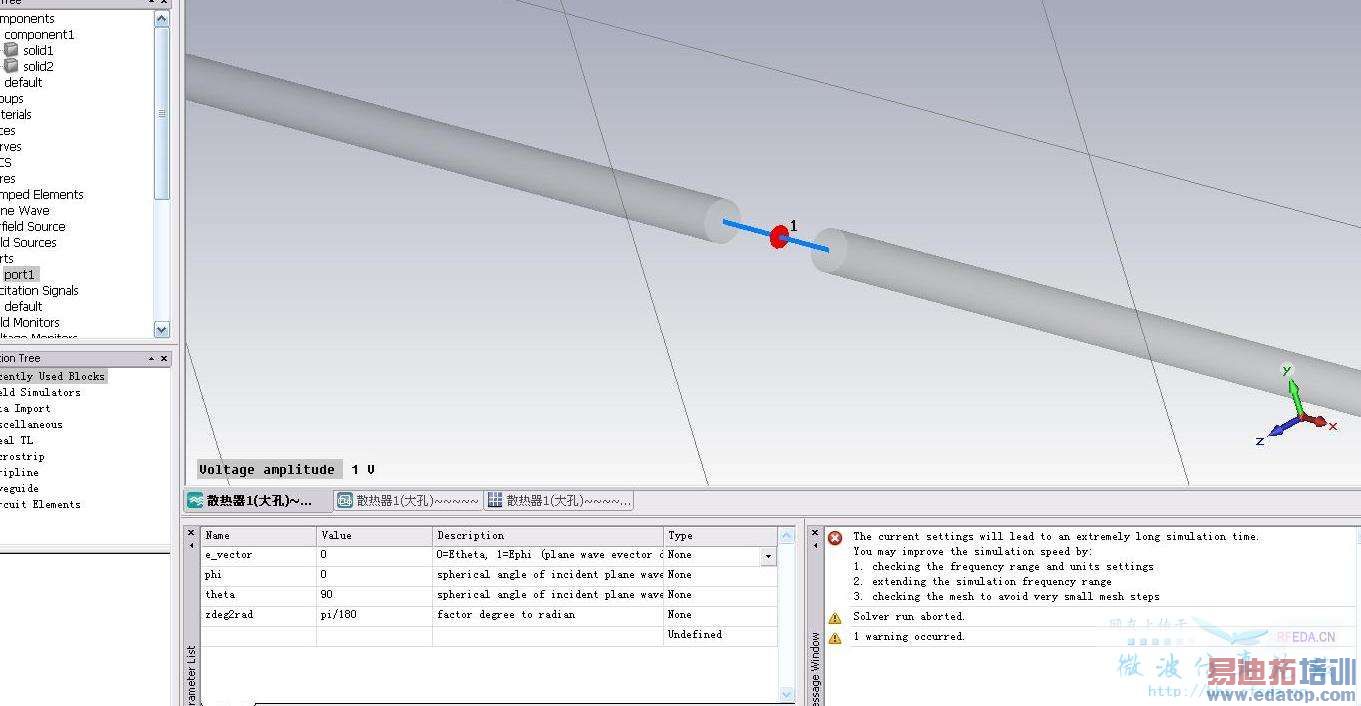This screenshot has width=1361, height=706.
Task: Select port1 in the navigation tree
Action: pos(19,274)
